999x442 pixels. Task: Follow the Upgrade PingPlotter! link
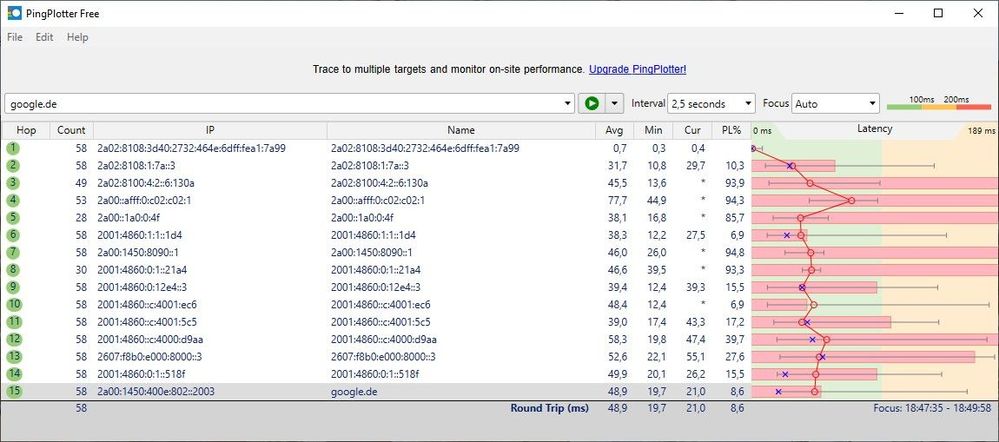click(x=638, y=69)
